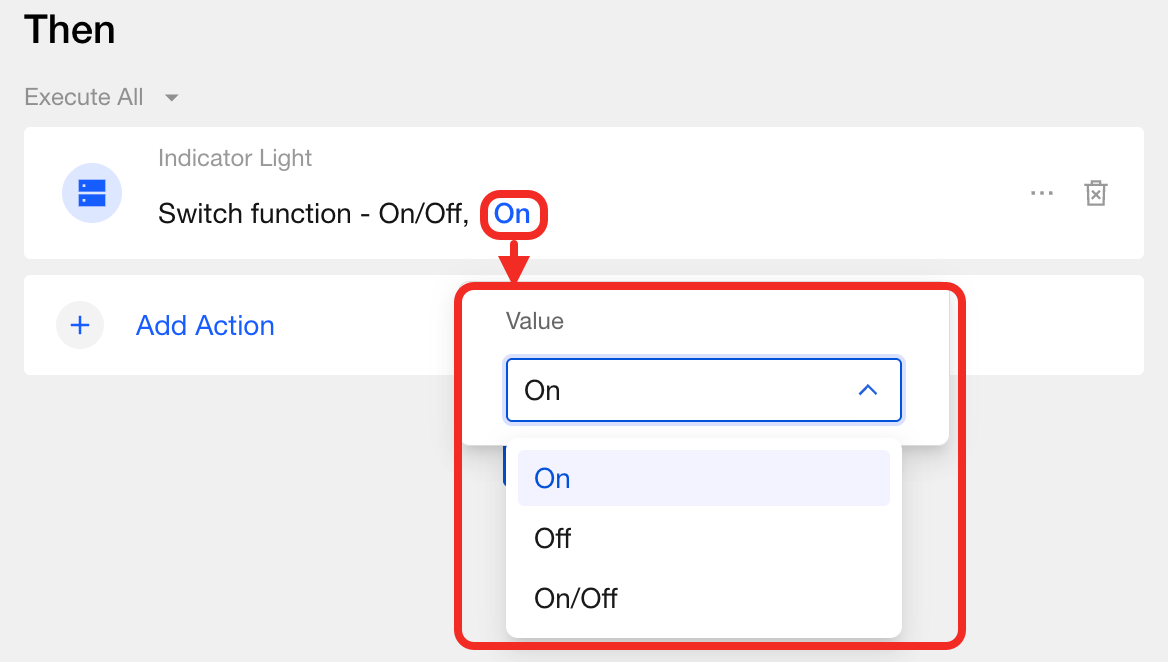The height and width of the screenshot is (662, 1168).
Task: Click the Value label in popup
Action: coord(535,321)
